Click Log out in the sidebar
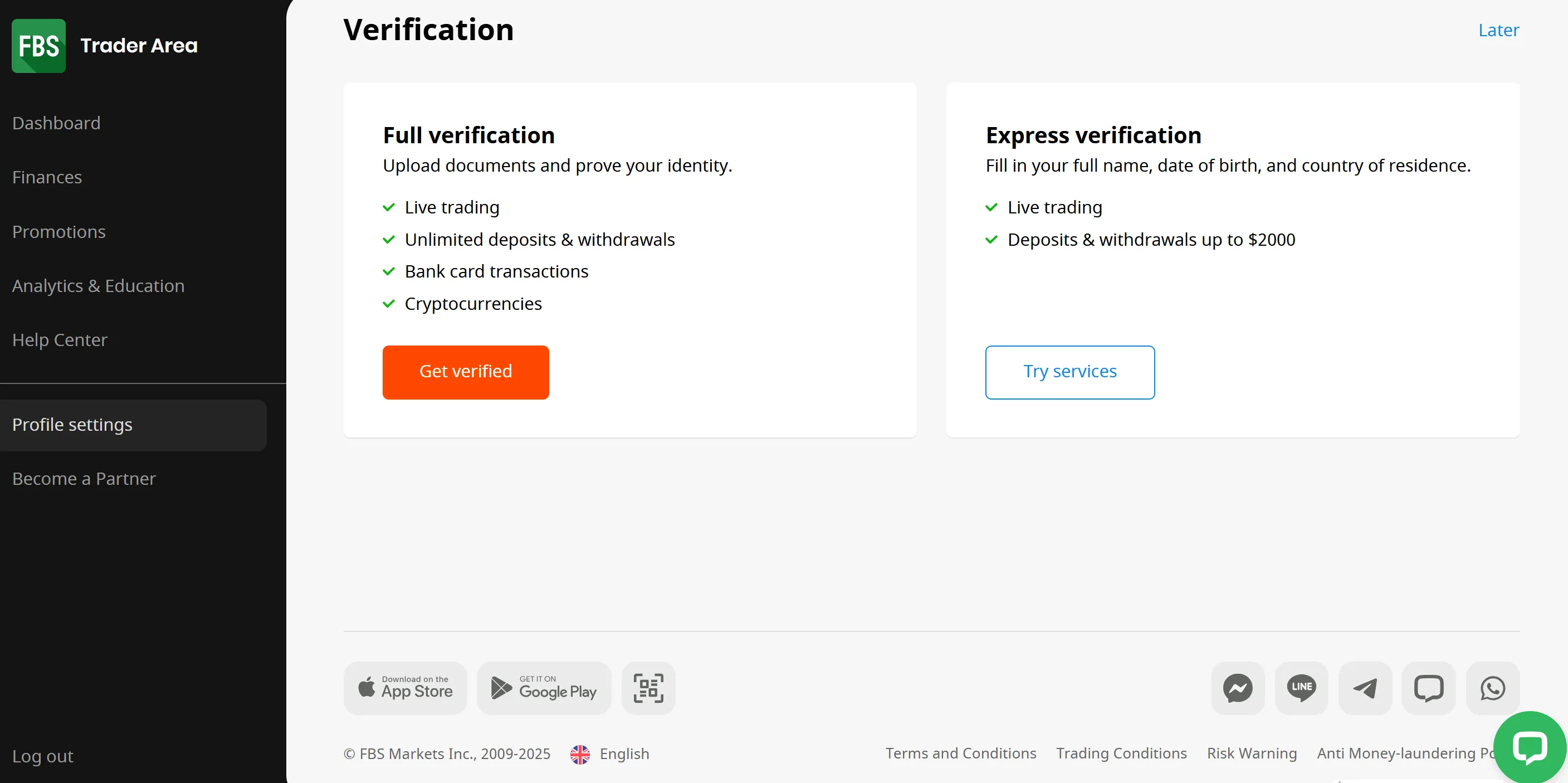 (42, 756)
